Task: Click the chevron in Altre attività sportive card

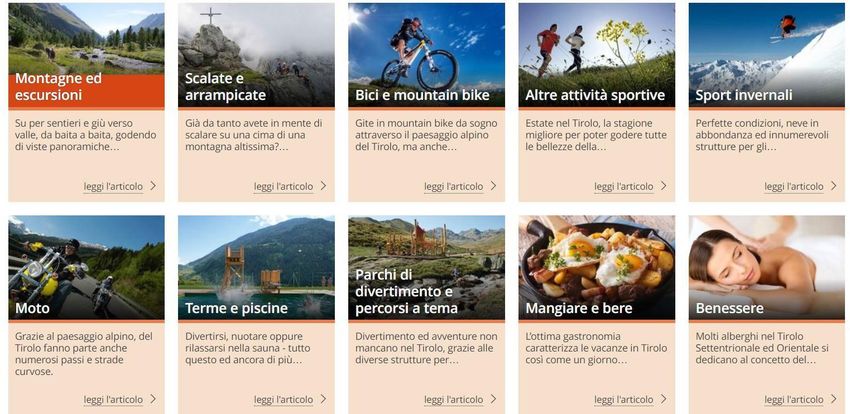Action: click(664, 186)
